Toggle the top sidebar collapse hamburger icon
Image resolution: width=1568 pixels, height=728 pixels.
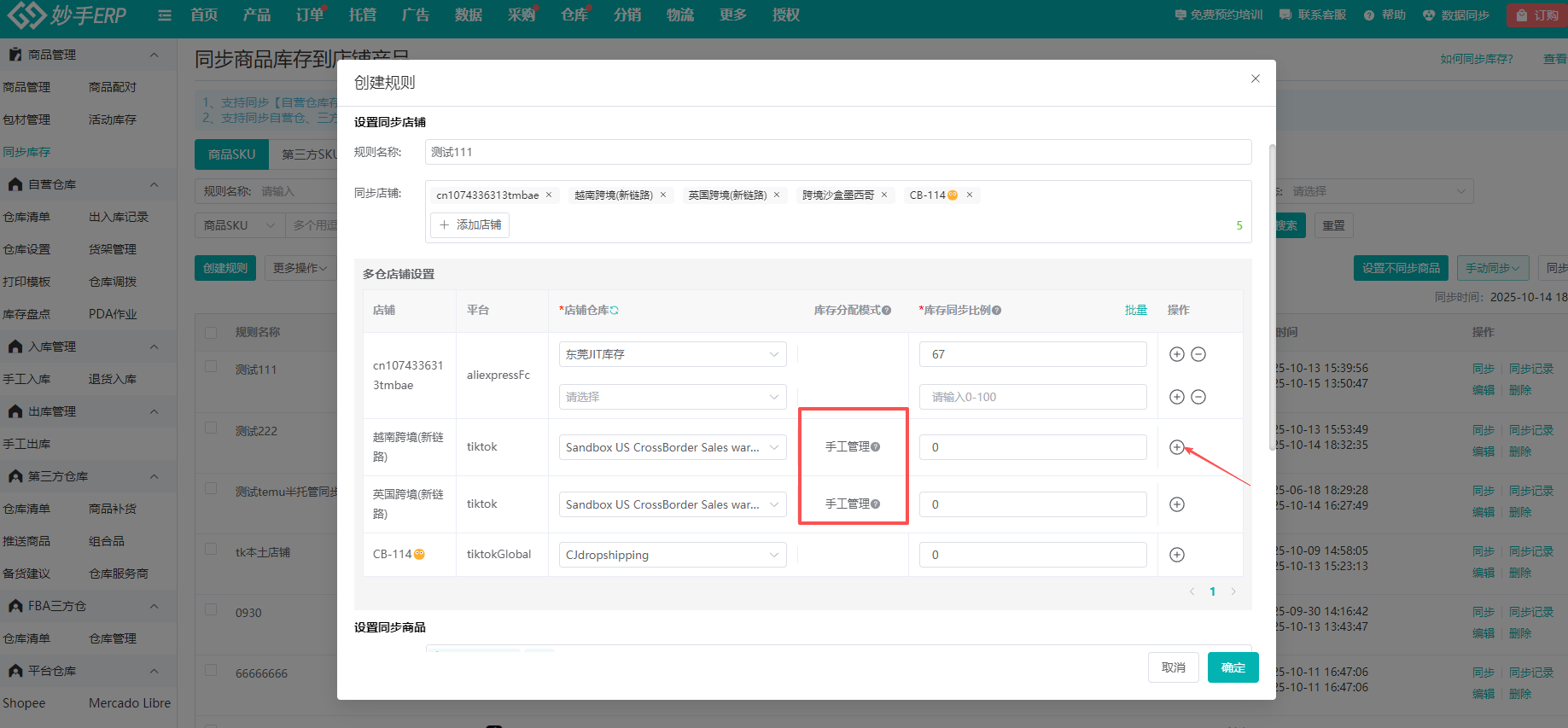click(165, 15)
